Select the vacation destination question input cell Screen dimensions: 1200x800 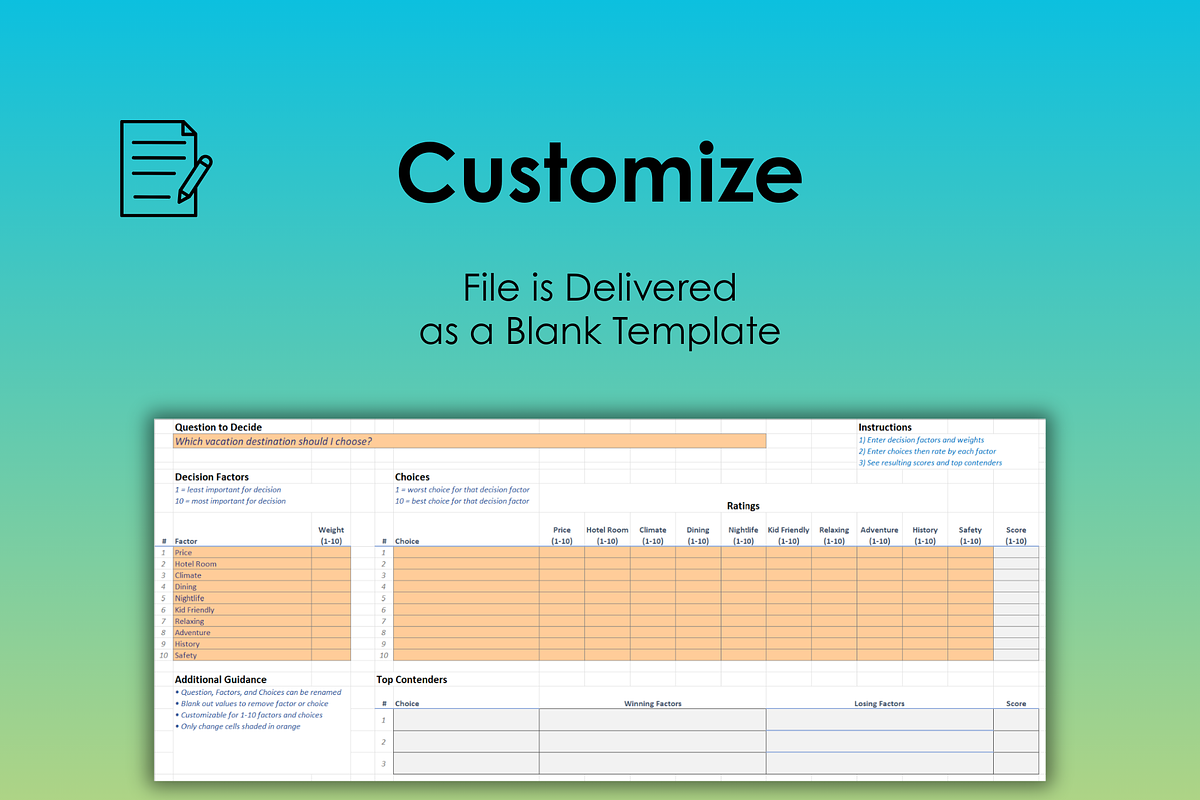point(469,441)
